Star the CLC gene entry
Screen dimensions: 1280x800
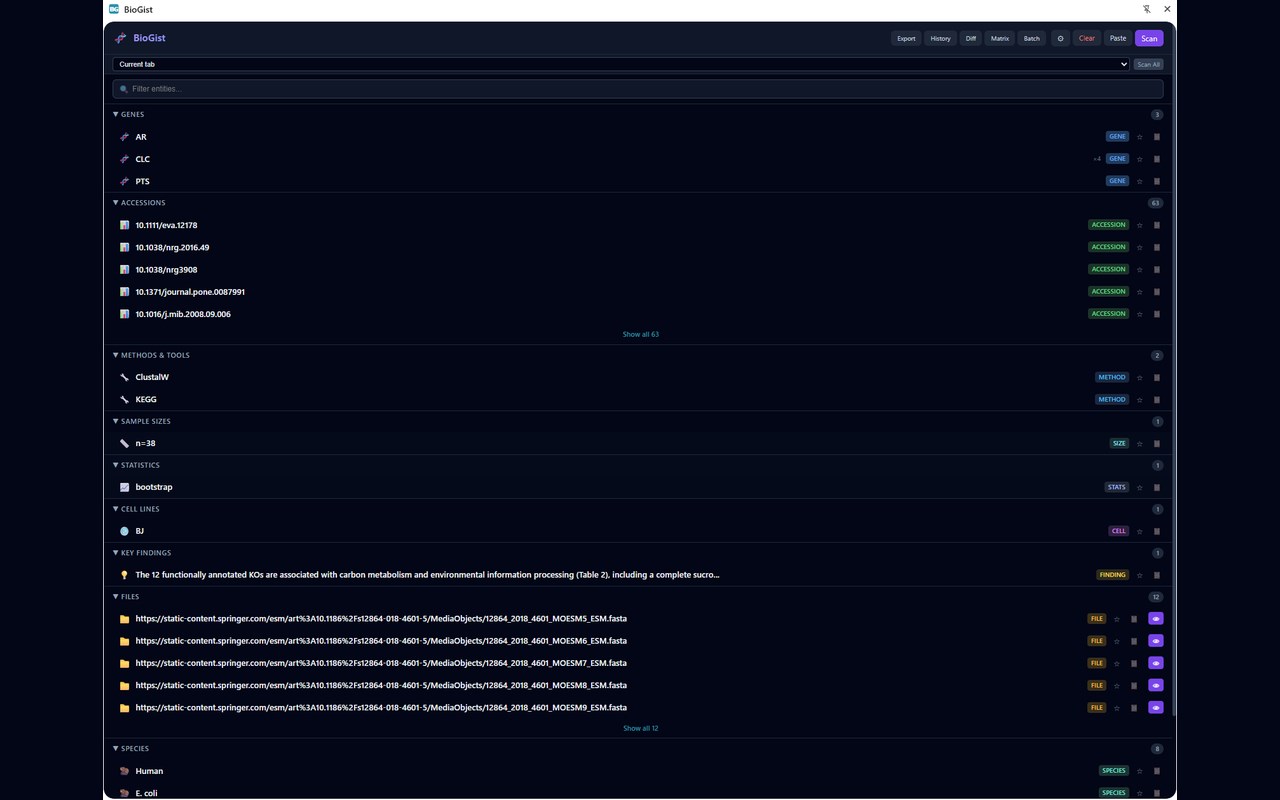click(x=1140, y=159)
